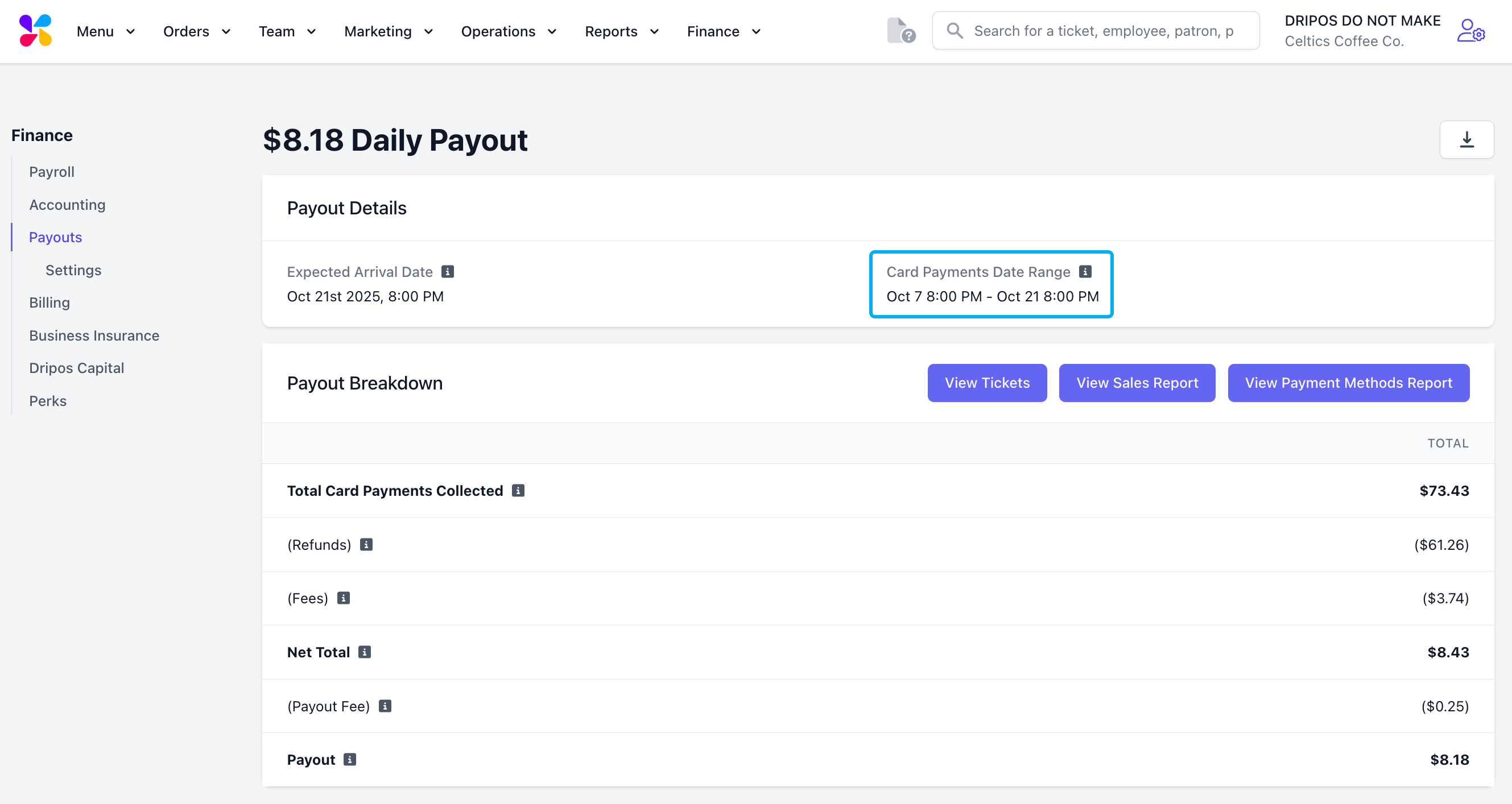
Task: Click View Payment Methods Report button
Action: (x=1348, y=383)
